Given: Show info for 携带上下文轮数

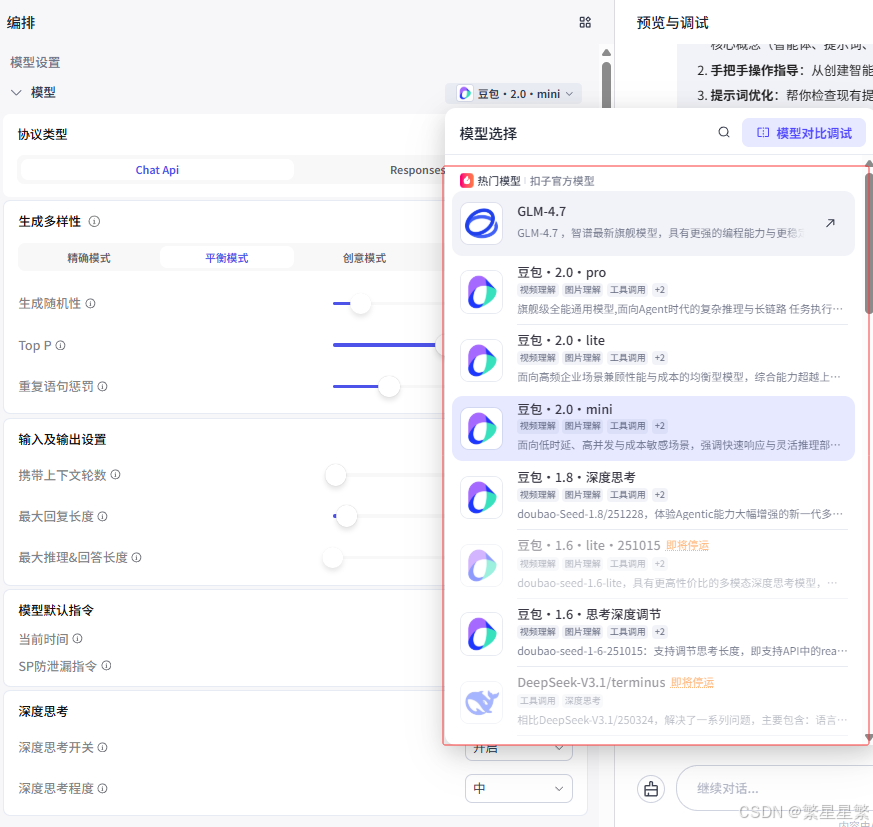Looking at the screenshot, I should 115,474.
